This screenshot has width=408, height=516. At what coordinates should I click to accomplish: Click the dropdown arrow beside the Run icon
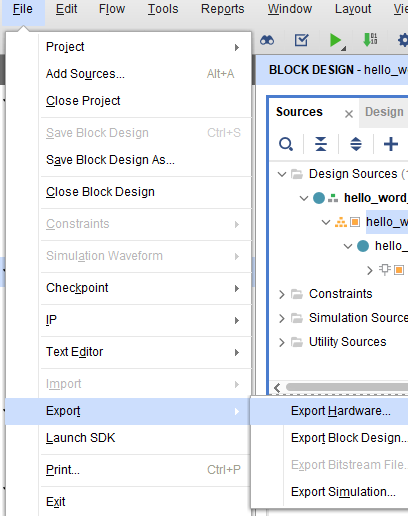[x=344, y=49]
